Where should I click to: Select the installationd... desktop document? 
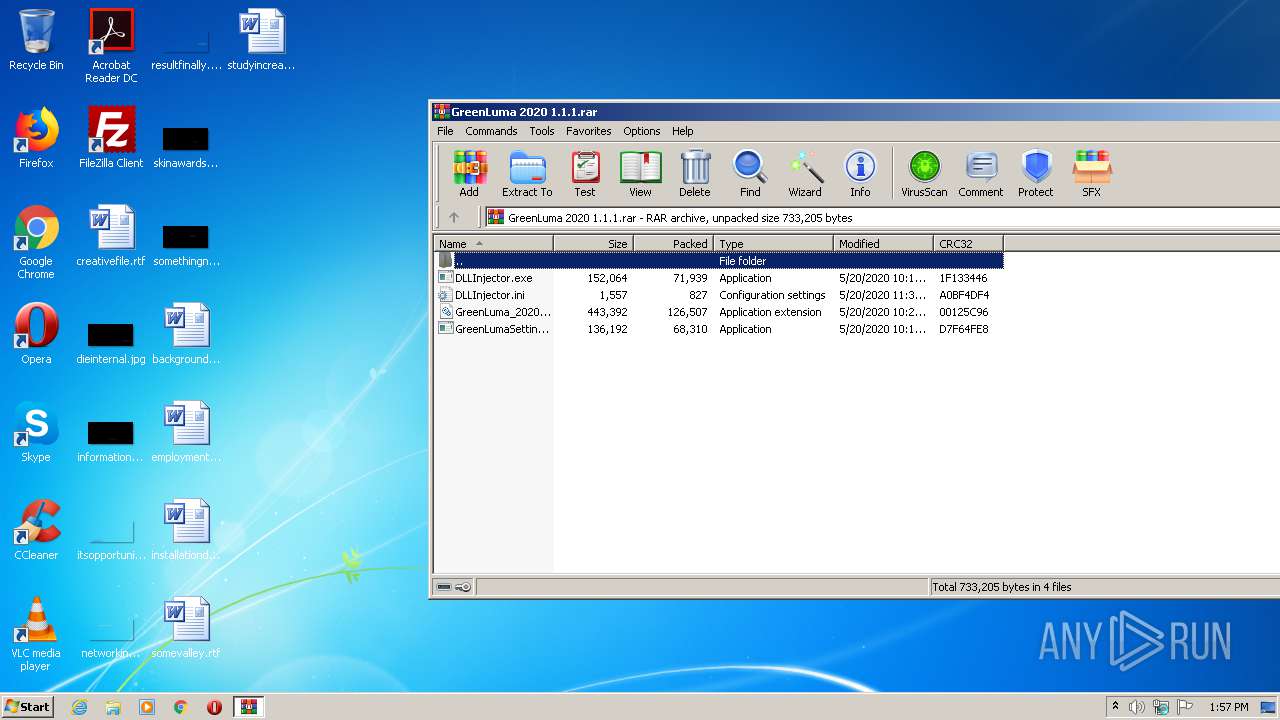click(186, 530)
